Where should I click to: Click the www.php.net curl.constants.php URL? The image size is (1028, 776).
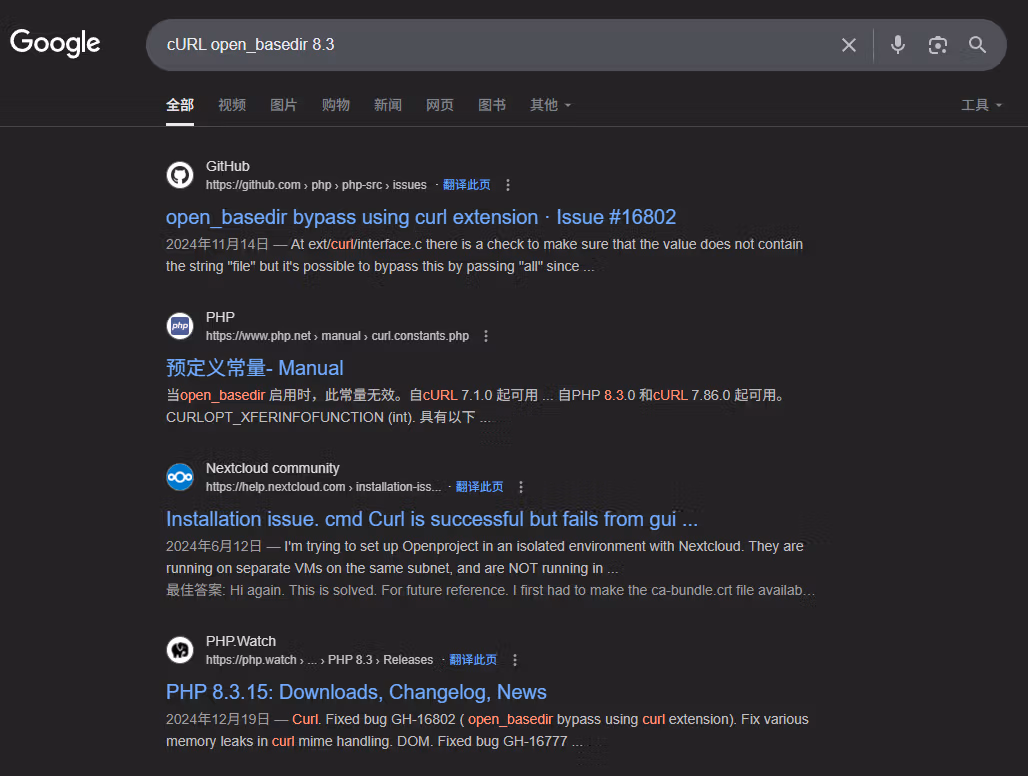tap(337, 336)
